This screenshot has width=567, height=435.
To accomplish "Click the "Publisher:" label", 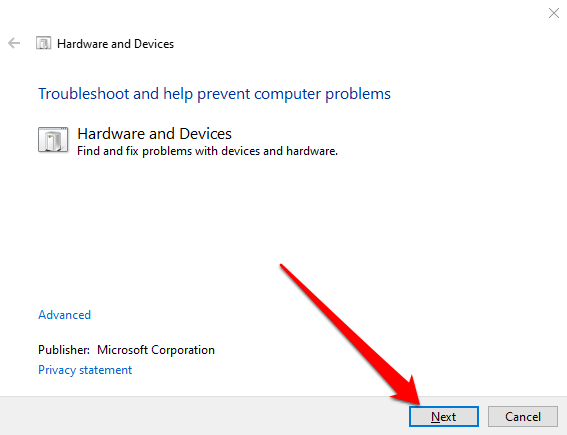I will point(64,350).
